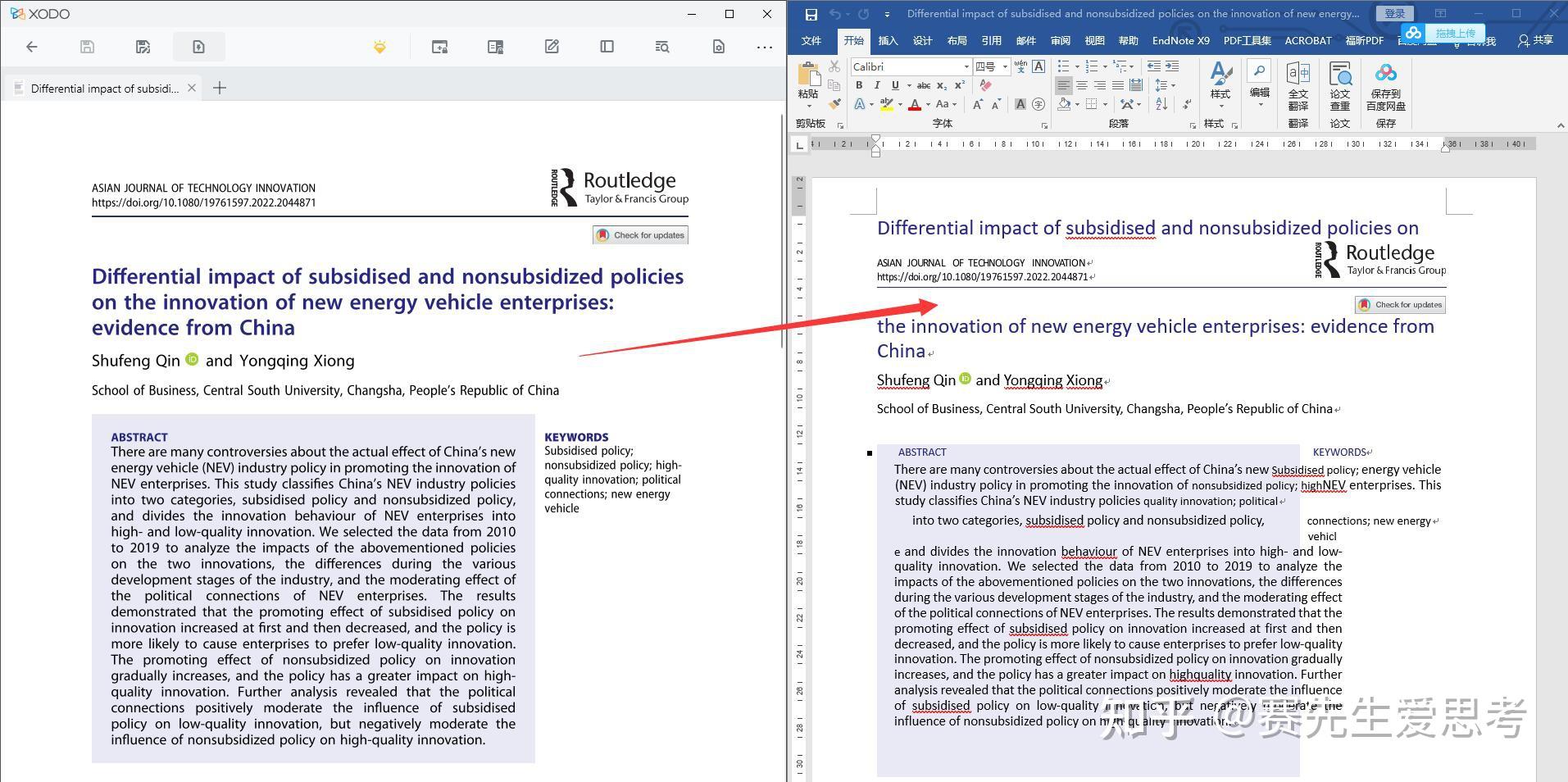
Task: Click the Save As icon in XODO
Action: 143,47
